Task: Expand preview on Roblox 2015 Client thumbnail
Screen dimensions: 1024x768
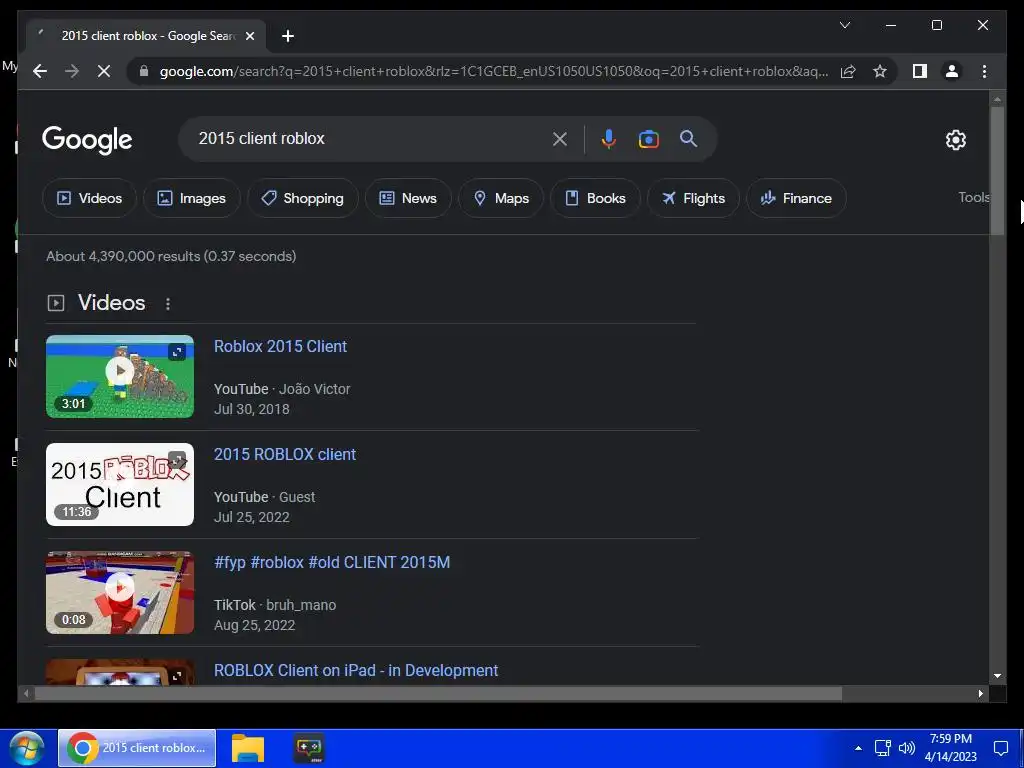Action: (x=177, y=352)
